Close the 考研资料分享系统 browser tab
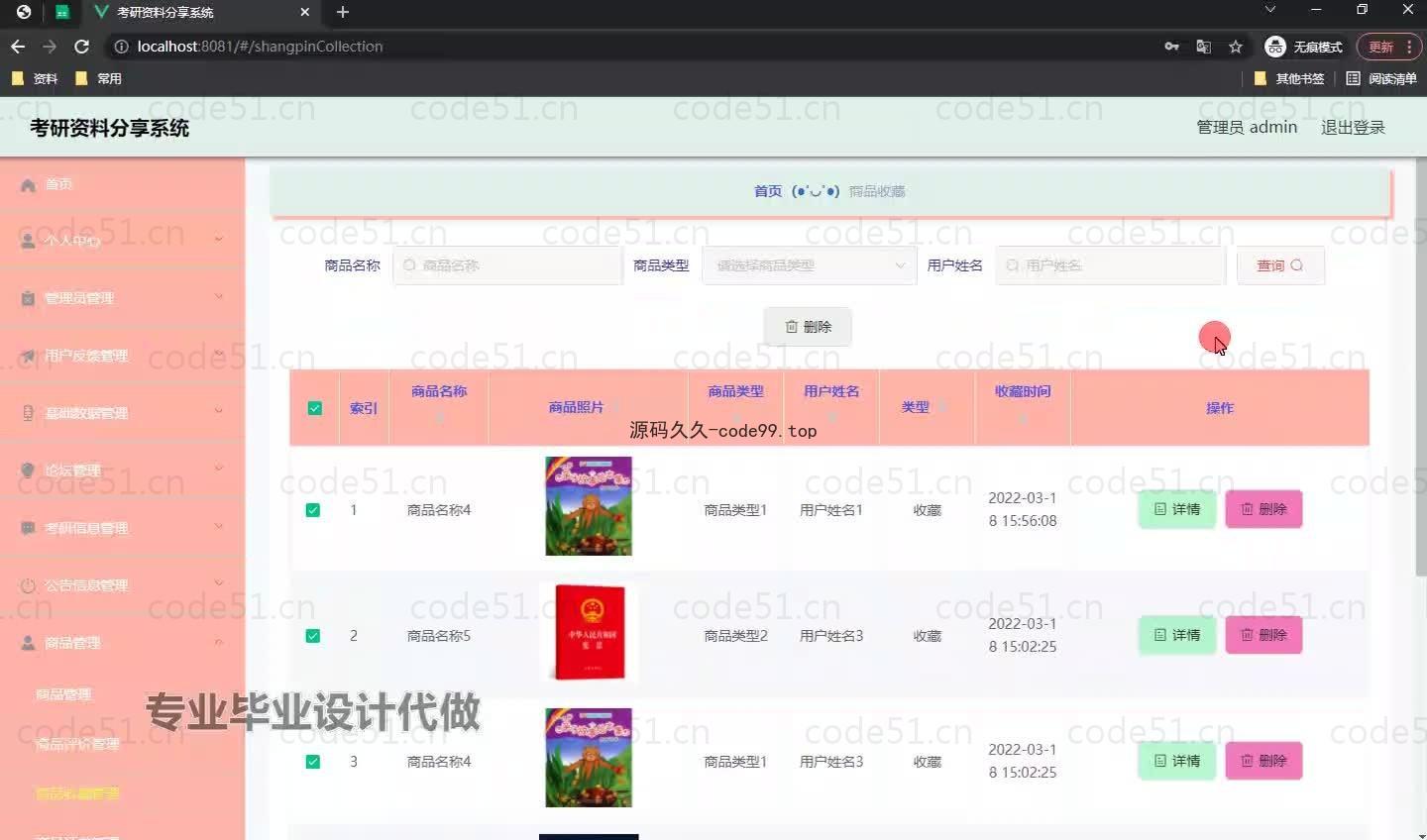Screen dimensions: 1427x840 (x=304, y=12)
